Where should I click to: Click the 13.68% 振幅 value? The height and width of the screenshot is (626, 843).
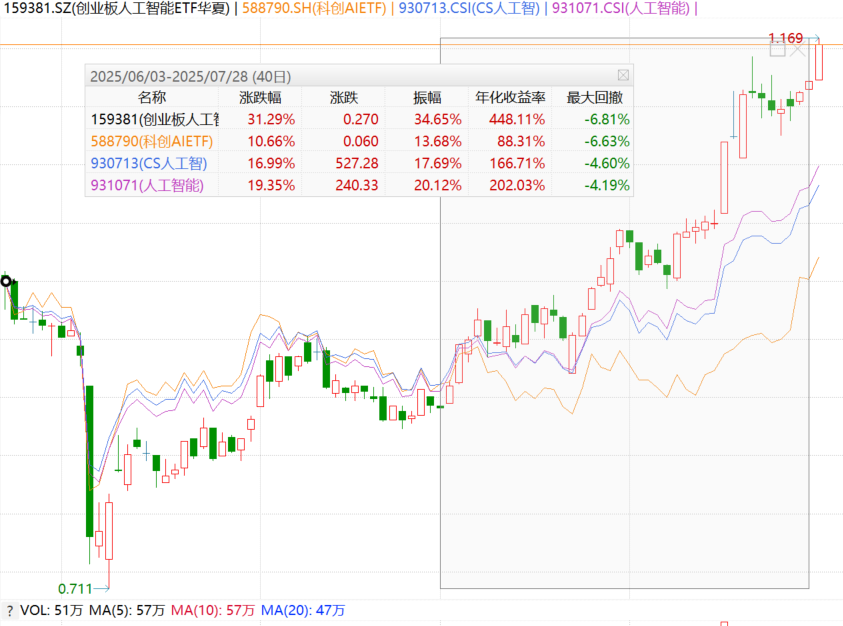438,141
